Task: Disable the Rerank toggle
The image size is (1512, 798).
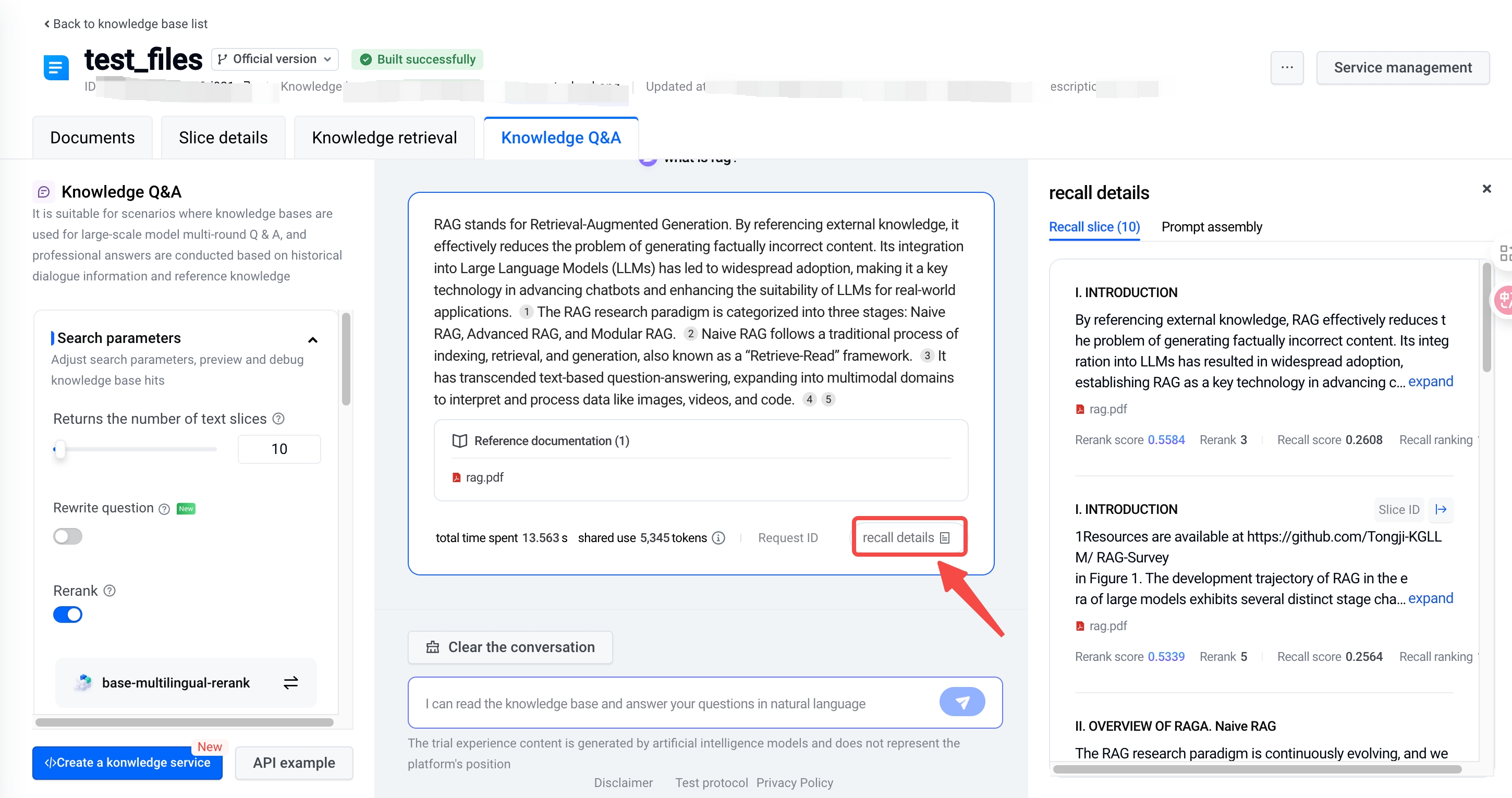Action: (67, 615)
